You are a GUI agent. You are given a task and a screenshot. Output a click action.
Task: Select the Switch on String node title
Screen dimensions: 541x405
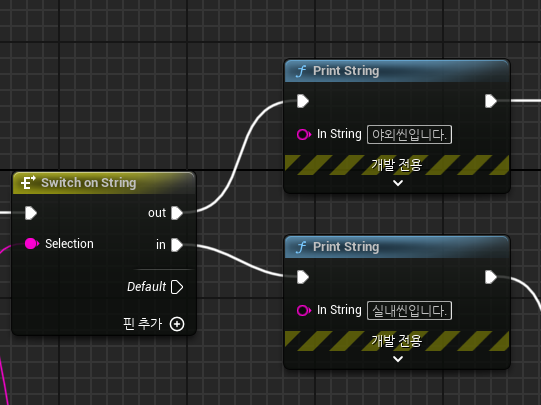tap(89, 183)
